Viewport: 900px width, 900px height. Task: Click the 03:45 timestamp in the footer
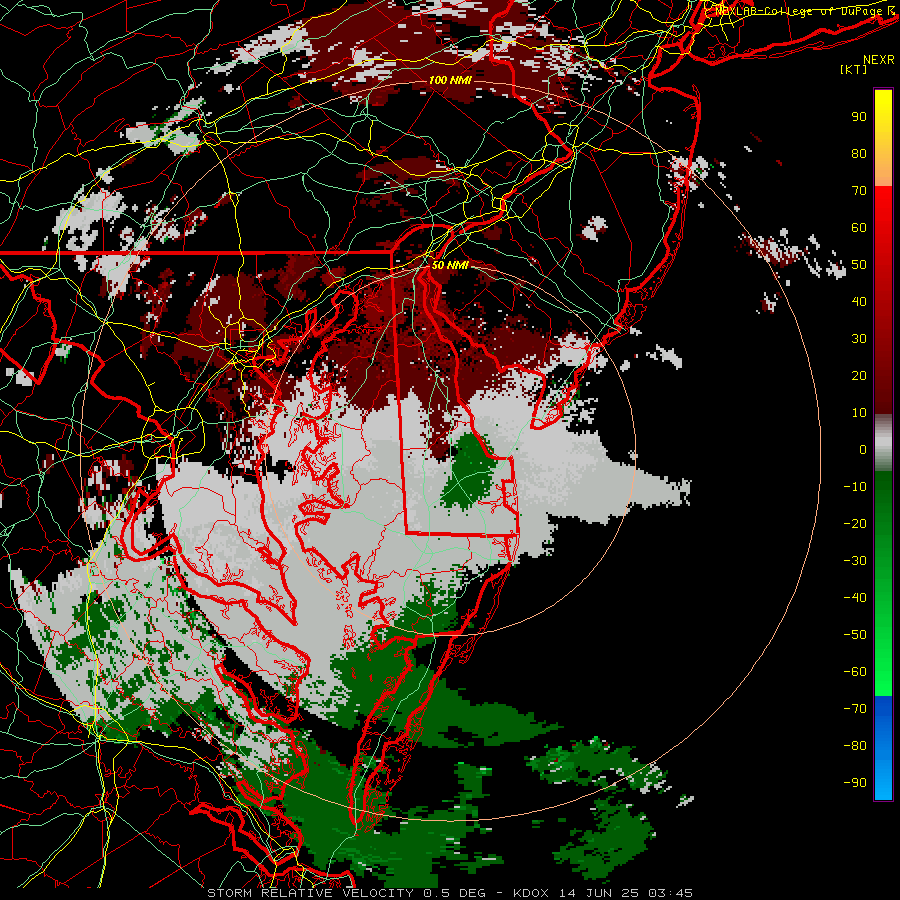click(670, 893)
